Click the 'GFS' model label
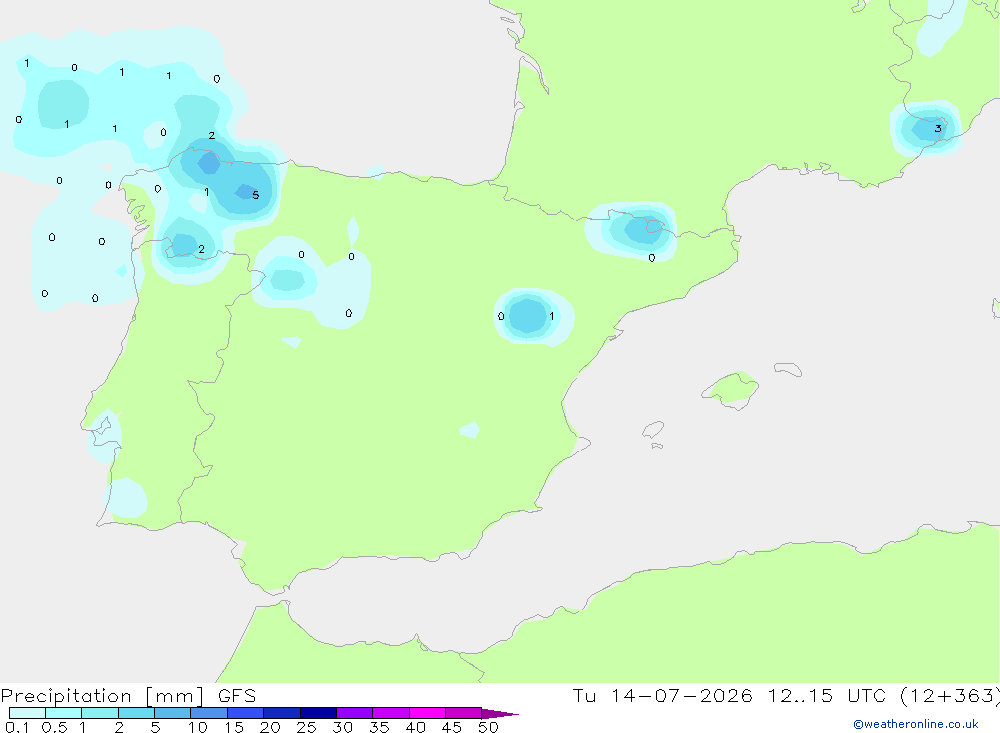The height and width of the screenshot is (733, 1000). click(x=237, y=696)
